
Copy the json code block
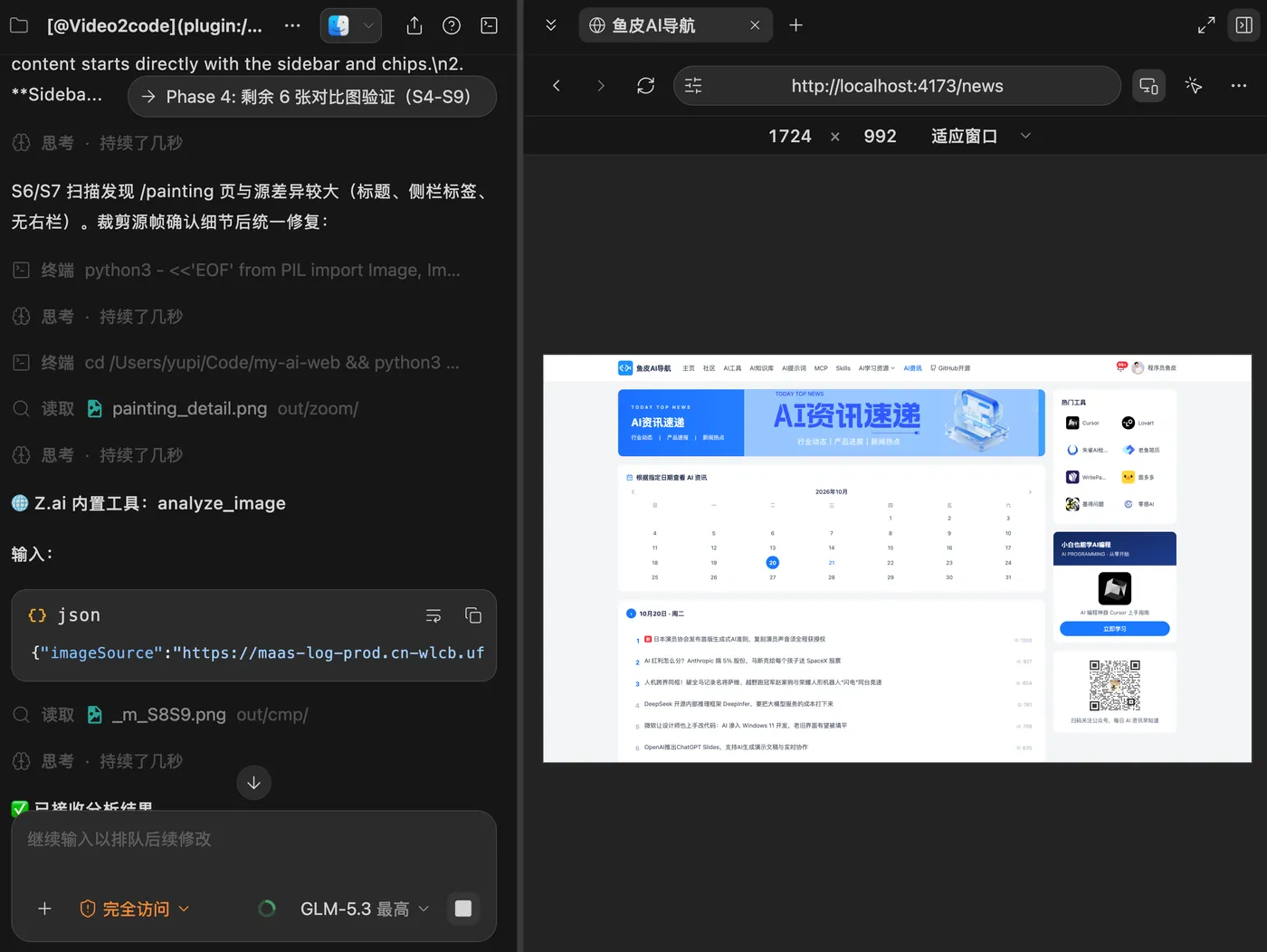(x=473, y=615)
